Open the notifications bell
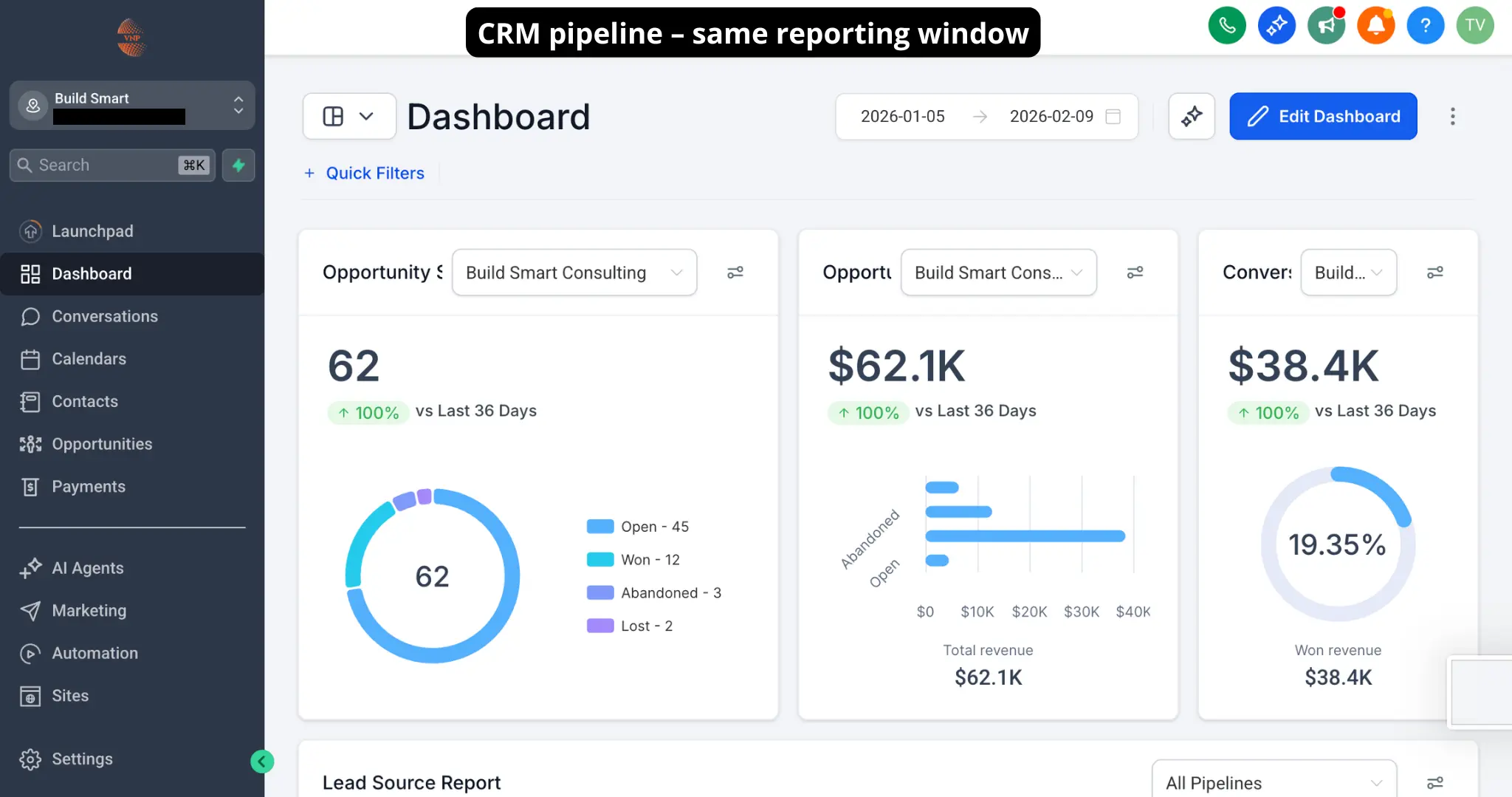 coord(1375,25)
